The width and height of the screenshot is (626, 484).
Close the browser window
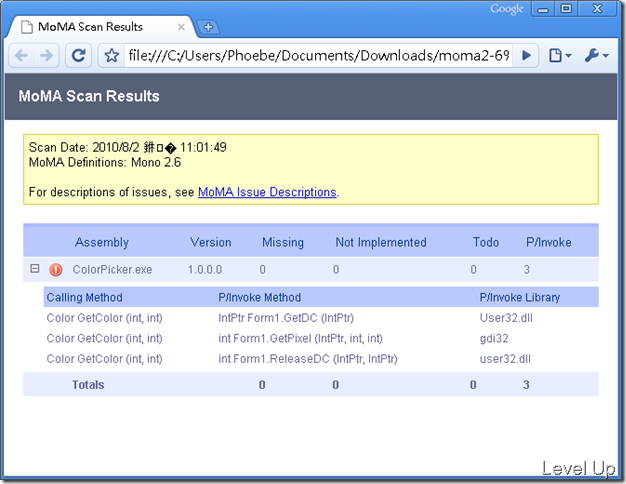597,9
